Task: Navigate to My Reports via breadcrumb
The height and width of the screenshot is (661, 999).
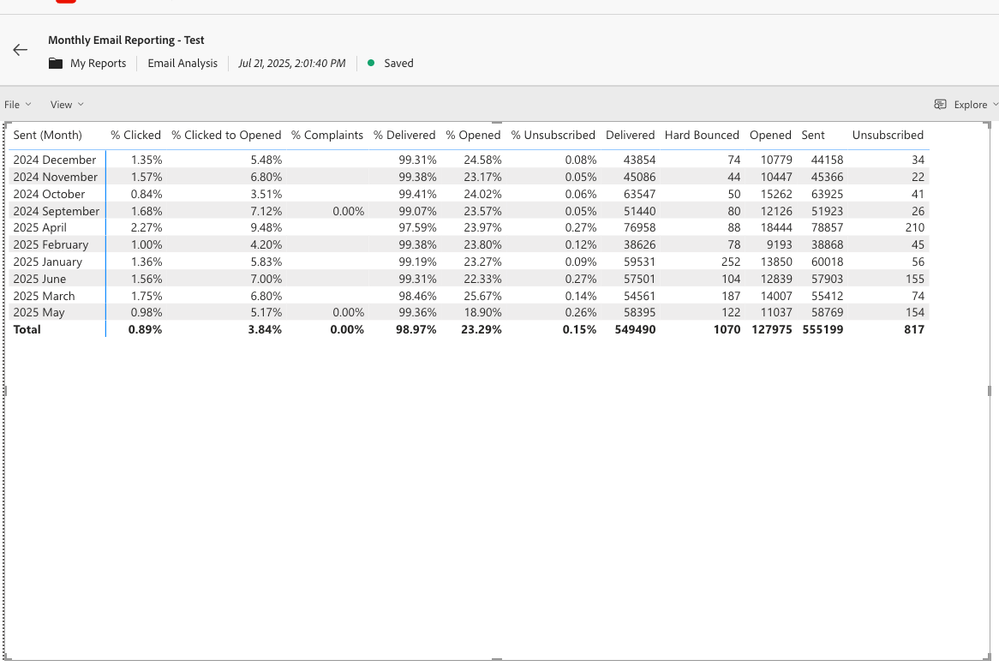Action: tap(96, 63)
